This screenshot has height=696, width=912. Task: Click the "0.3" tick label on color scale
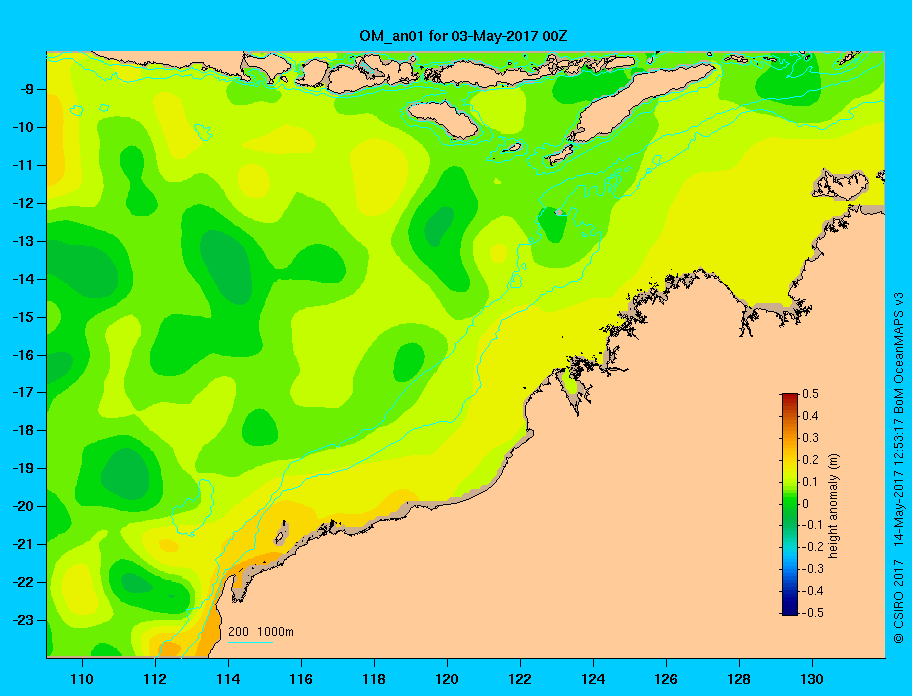(810, 438)
